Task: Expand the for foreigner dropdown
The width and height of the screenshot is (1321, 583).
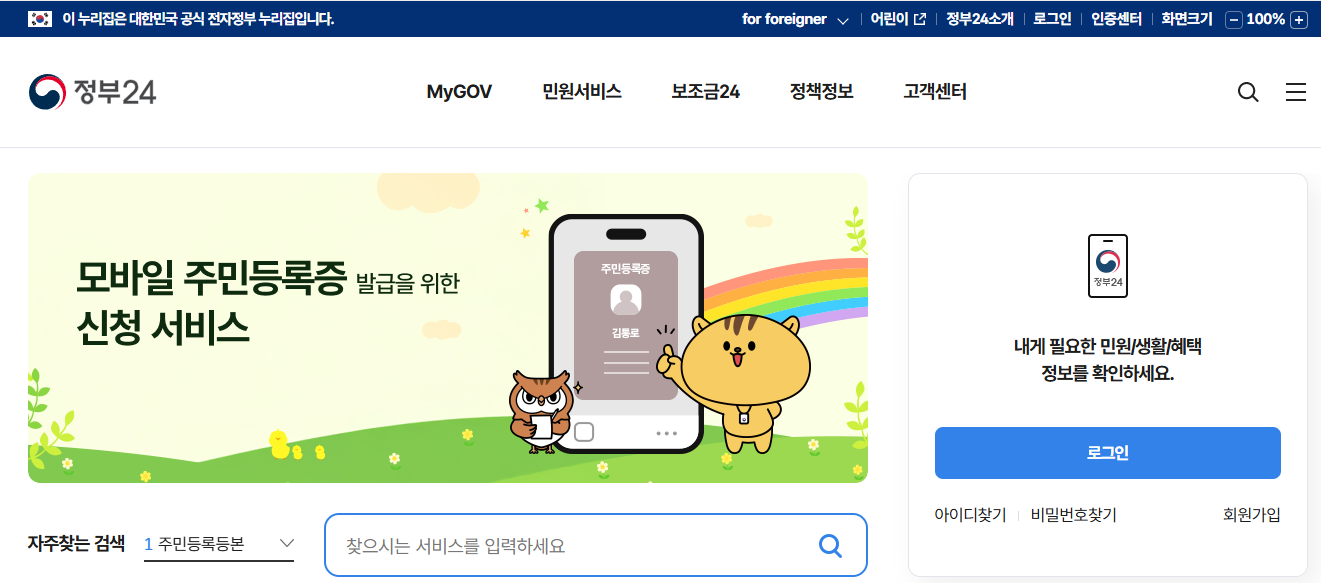Action: click(x=795, y=19)
